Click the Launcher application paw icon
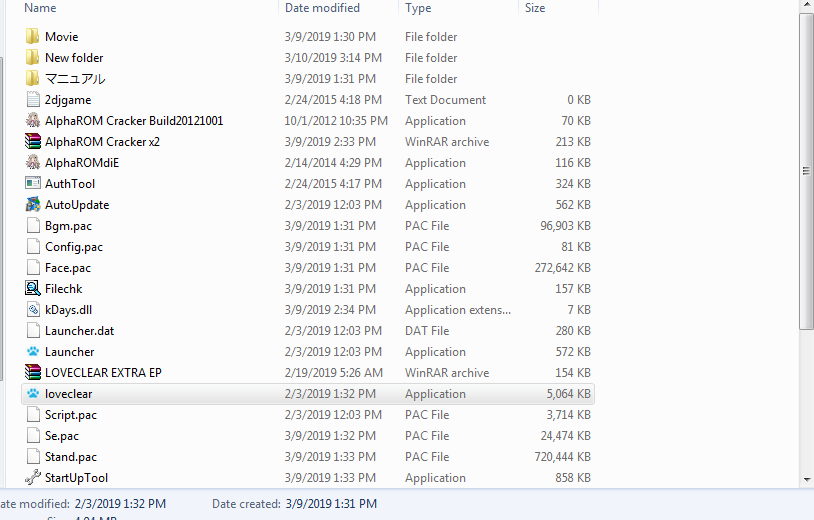Viewport: 814px width, 520px height. tap(33, 352)
